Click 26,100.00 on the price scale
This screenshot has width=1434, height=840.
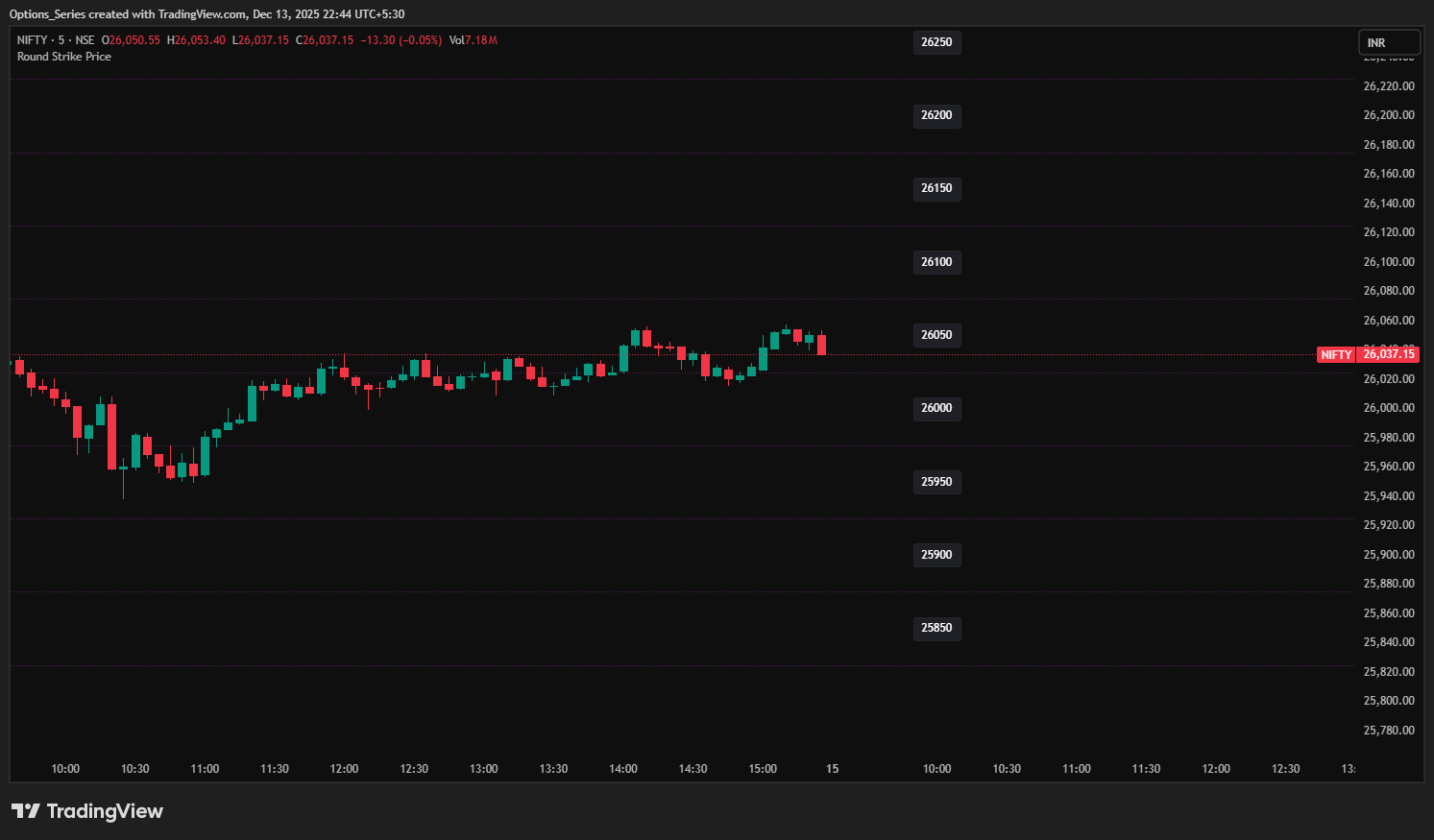coord(1389,262)
